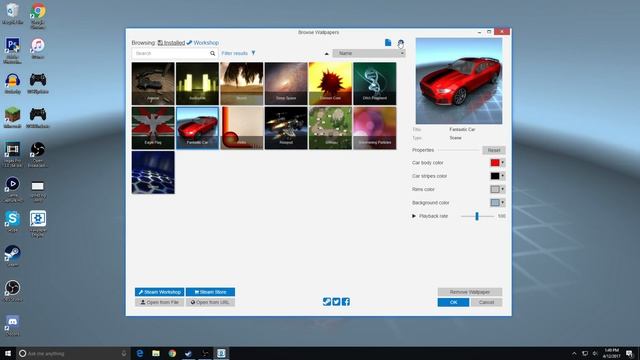
Task: Open the Windows Start menu
Action: (8, 353)
